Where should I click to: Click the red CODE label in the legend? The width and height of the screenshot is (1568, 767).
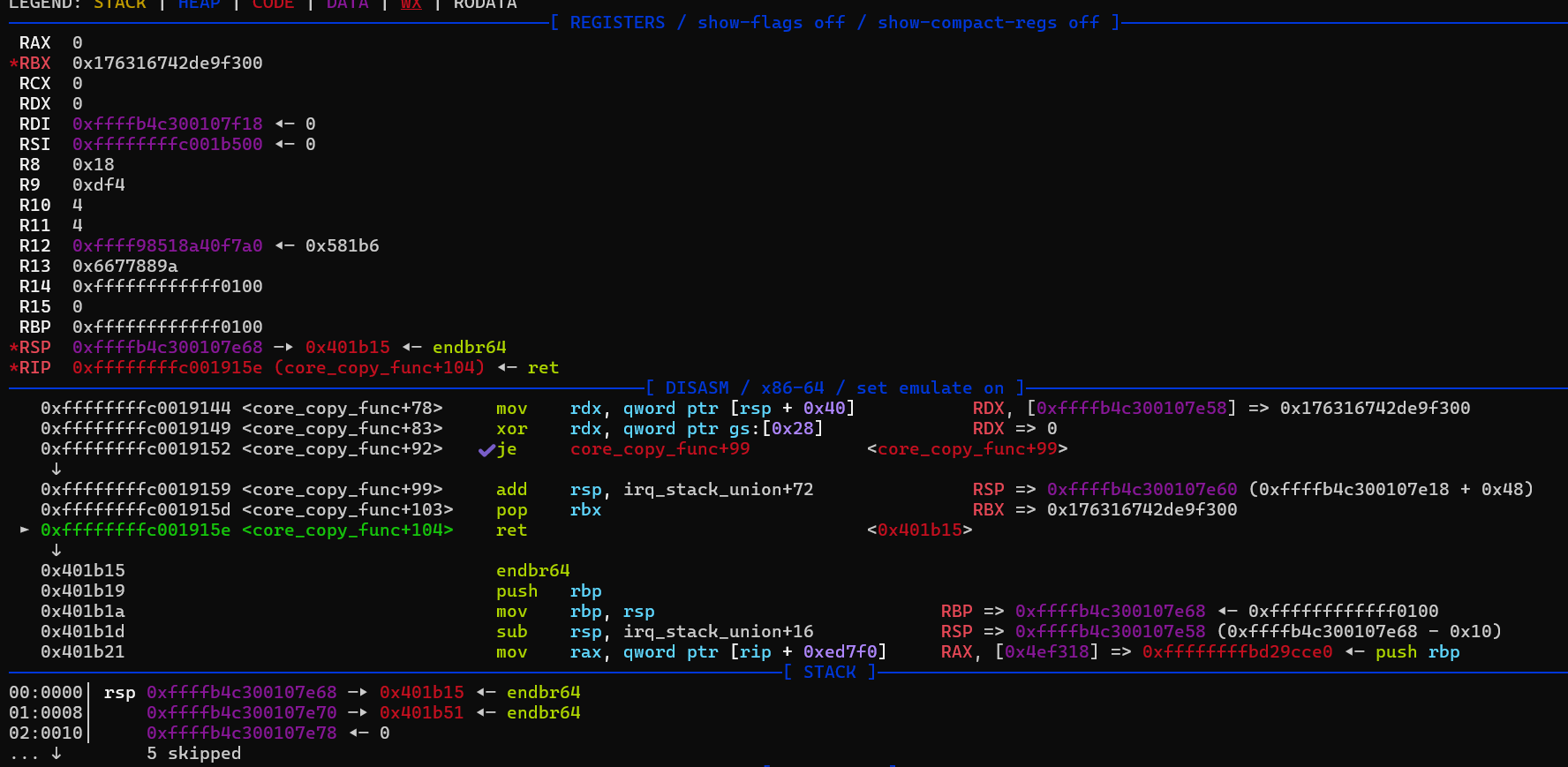273,4
